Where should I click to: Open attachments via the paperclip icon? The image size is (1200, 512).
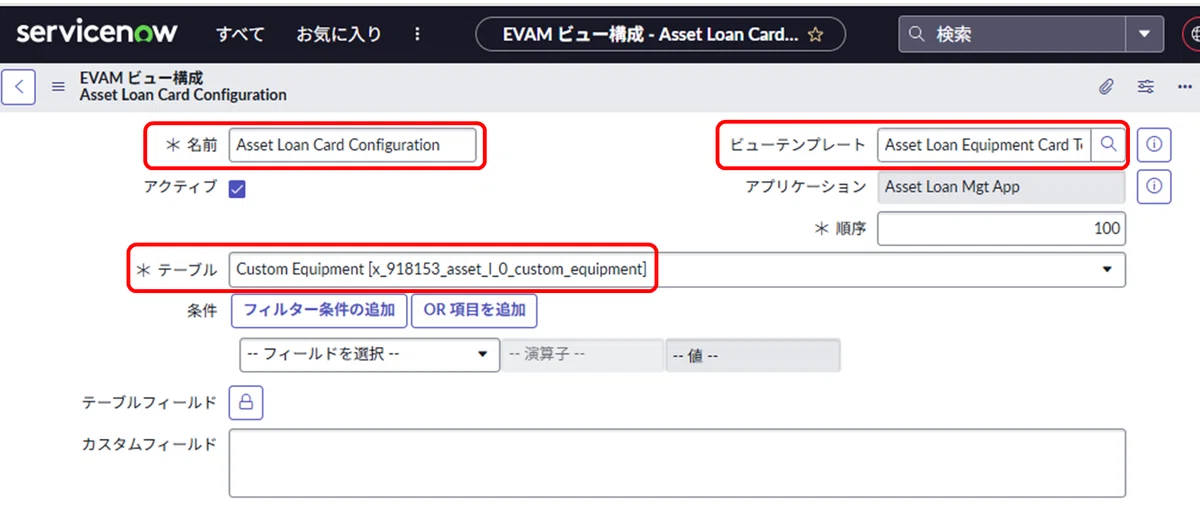coord(1105,86)
